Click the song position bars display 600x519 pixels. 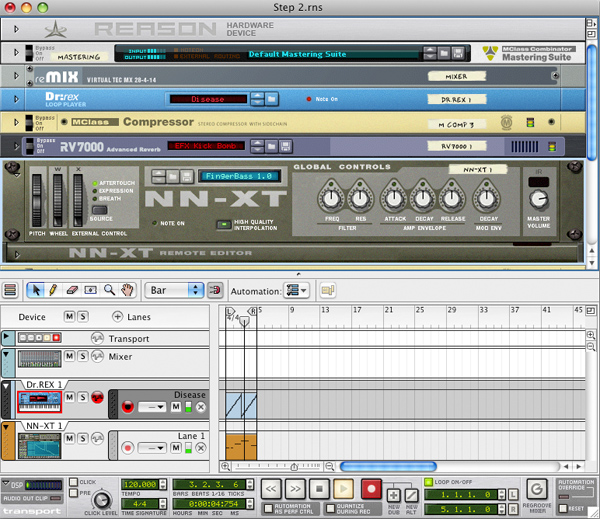coord(210,484)
